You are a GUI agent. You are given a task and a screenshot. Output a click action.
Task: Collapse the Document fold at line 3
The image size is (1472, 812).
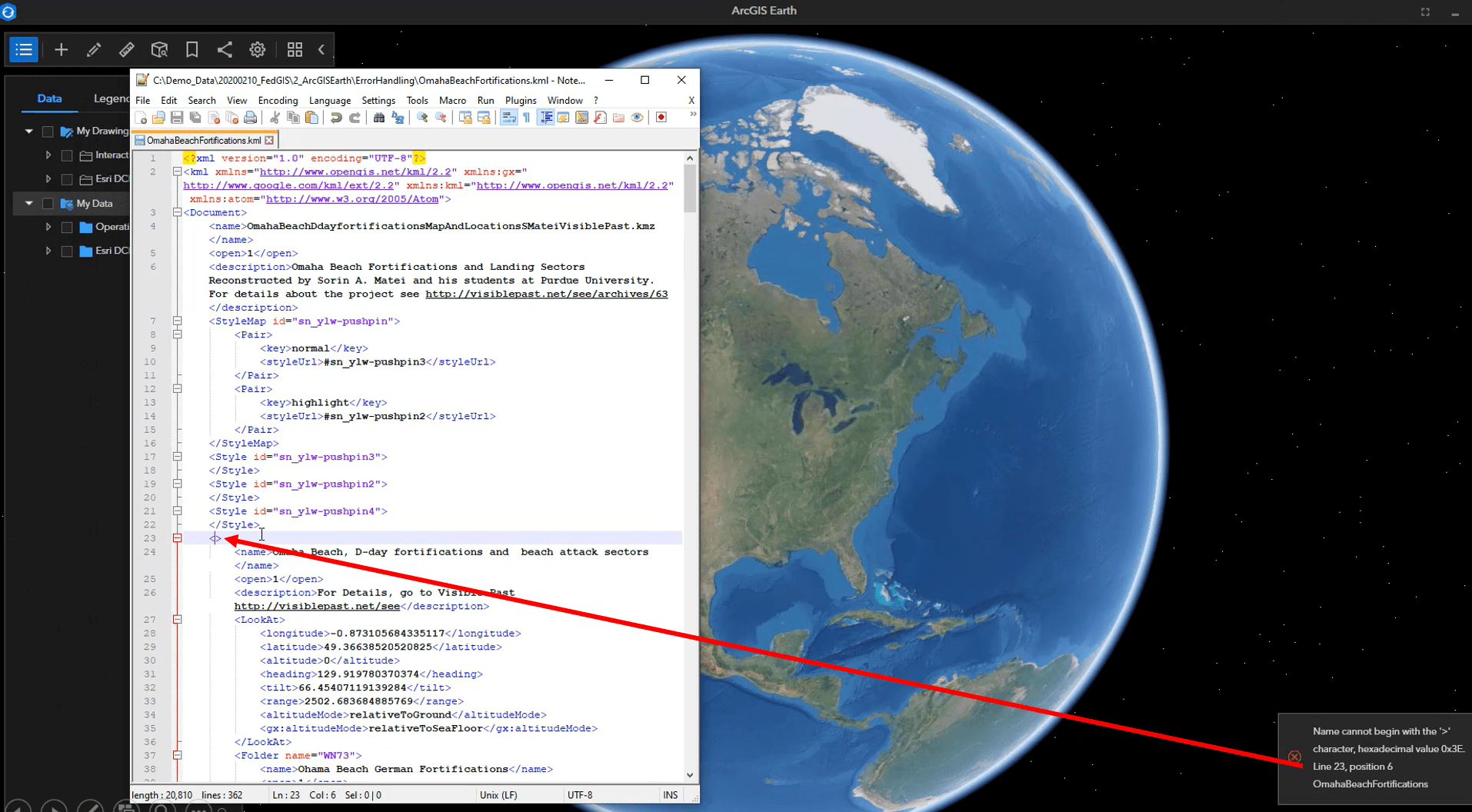177,212
